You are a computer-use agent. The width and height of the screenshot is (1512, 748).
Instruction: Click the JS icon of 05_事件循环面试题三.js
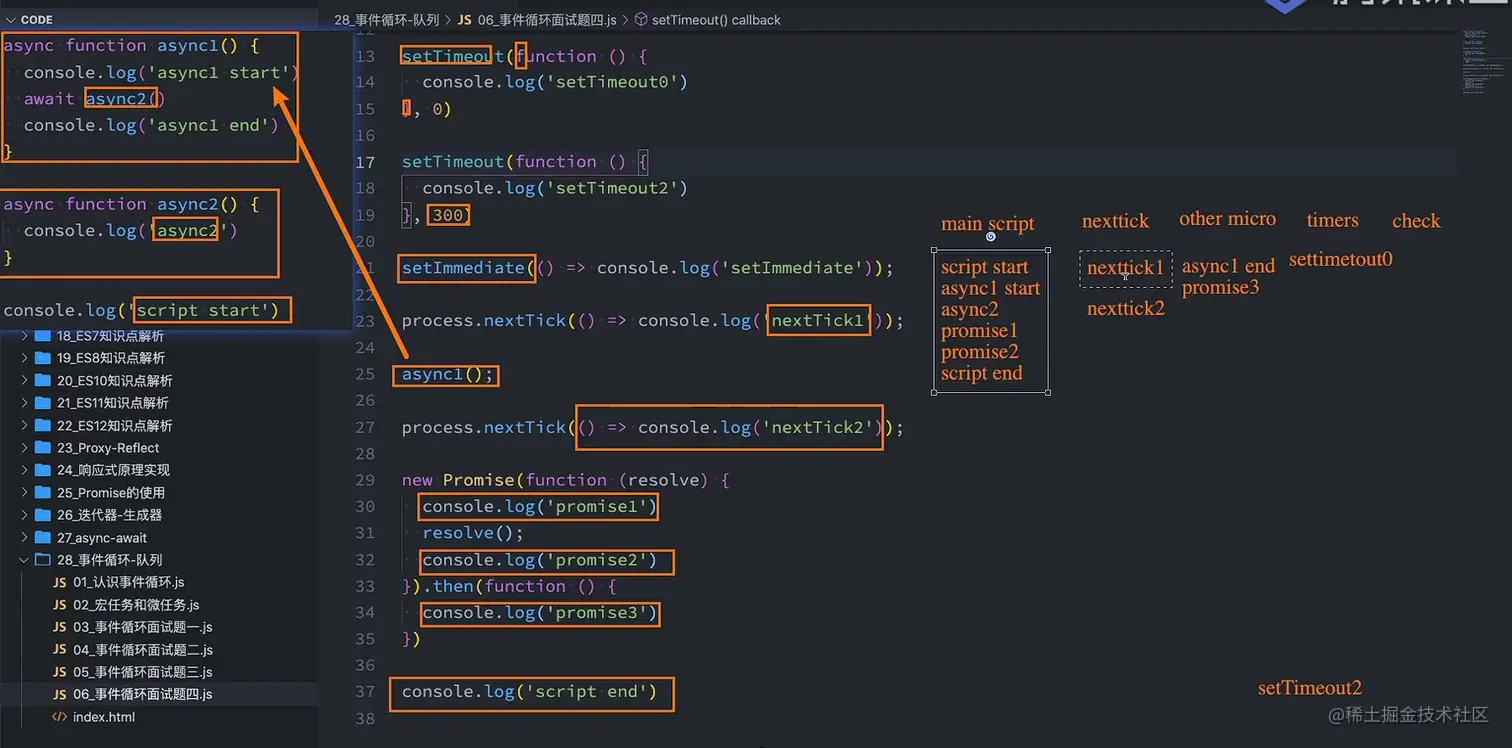(x=60, y=672)
